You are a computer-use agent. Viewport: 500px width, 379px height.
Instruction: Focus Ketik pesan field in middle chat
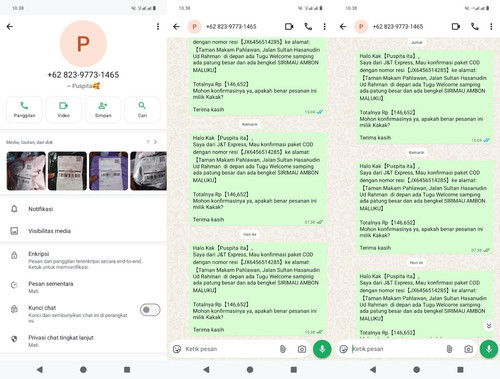tap(230, 349)
